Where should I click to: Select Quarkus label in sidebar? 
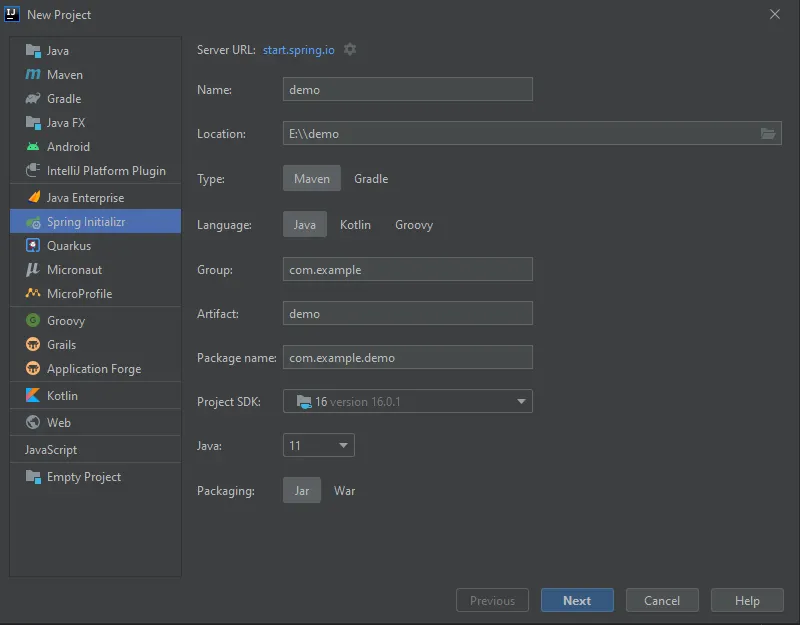point(69,245)
